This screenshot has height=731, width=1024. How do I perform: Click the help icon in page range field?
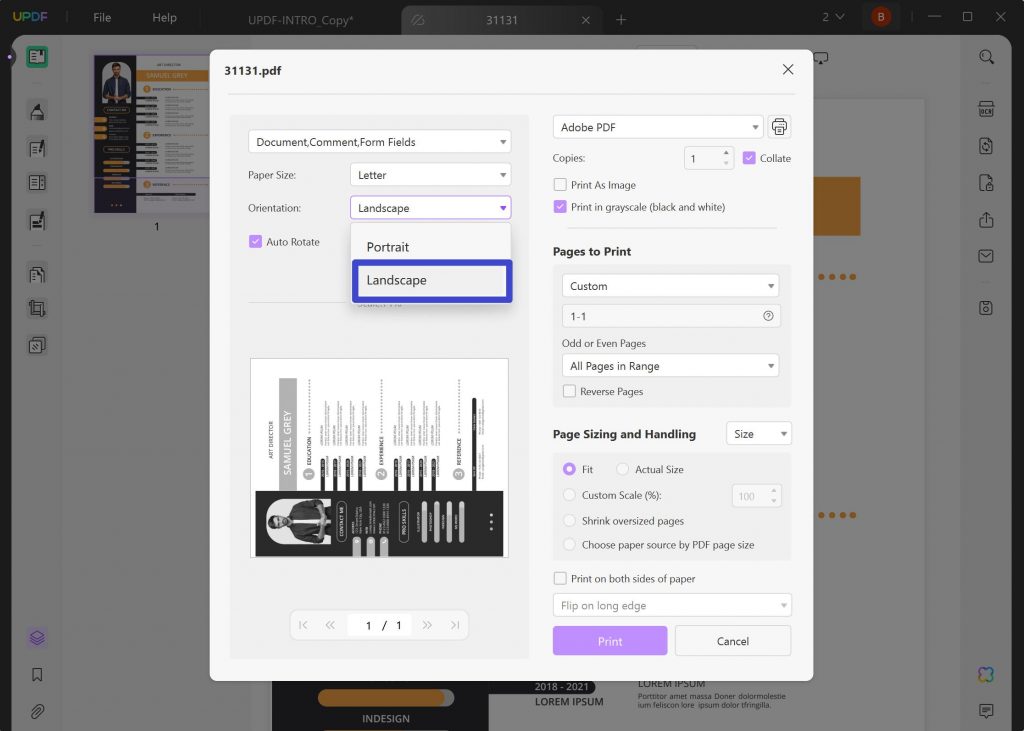tap(768, 316)
